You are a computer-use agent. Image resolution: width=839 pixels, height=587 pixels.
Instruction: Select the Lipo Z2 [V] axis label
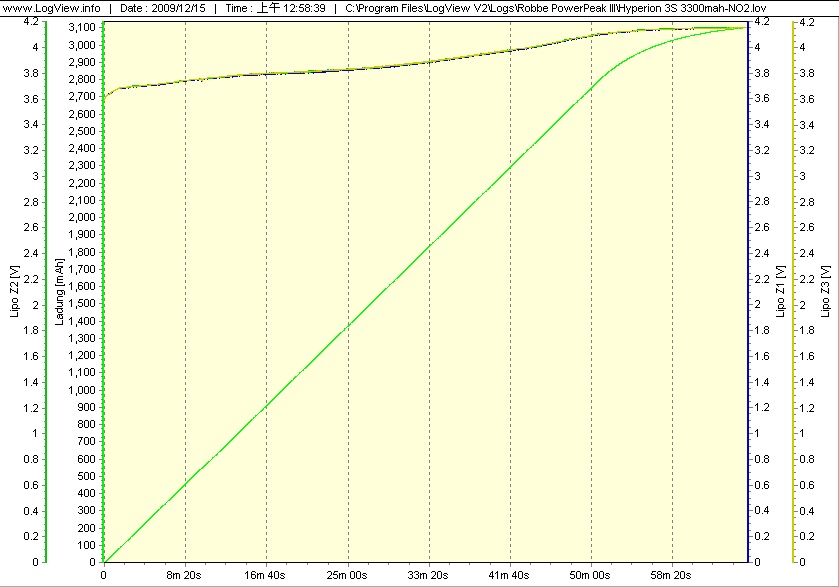click(11, 292)
